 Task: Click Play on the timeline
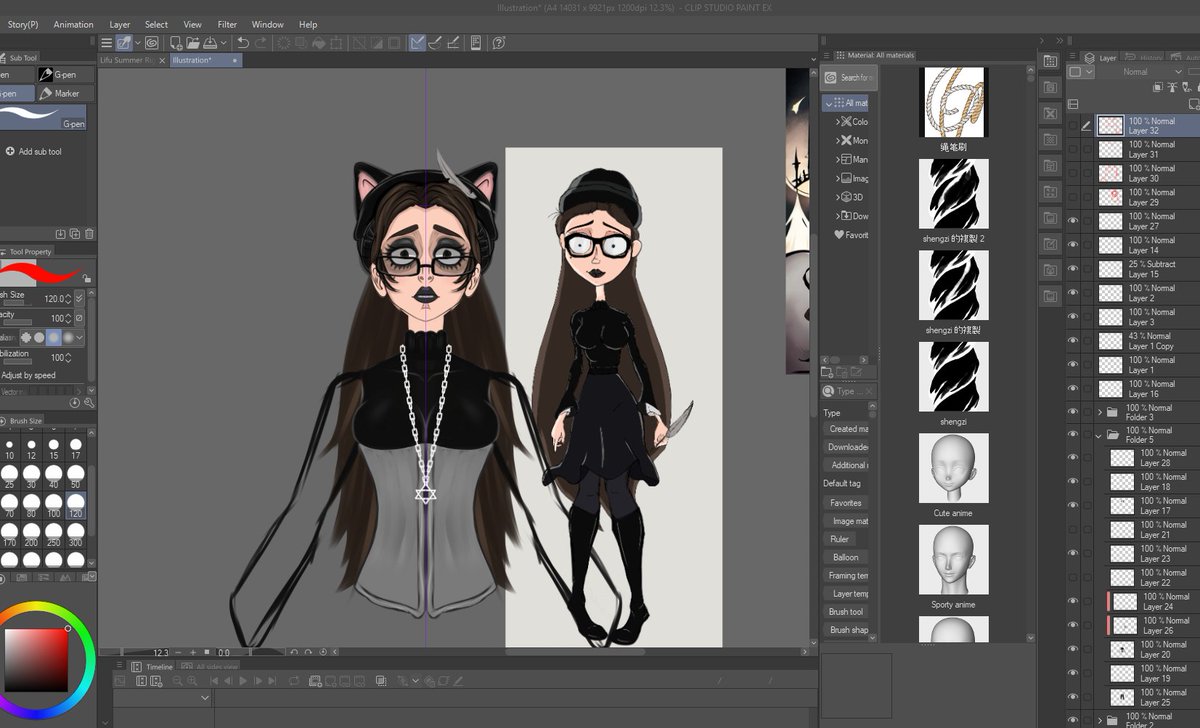242,681
